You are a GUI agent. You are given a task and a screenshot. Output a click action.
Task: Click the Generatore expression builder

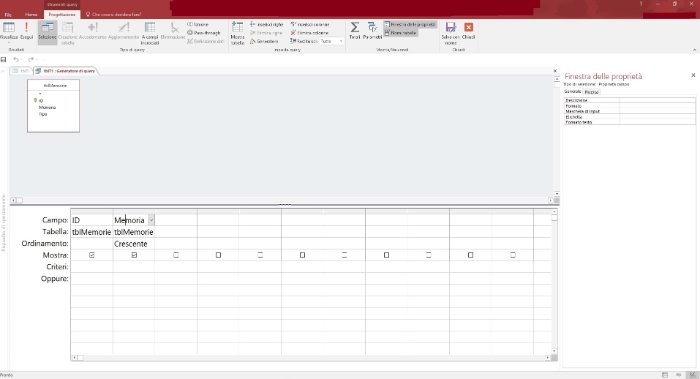(x=264, y=41)
